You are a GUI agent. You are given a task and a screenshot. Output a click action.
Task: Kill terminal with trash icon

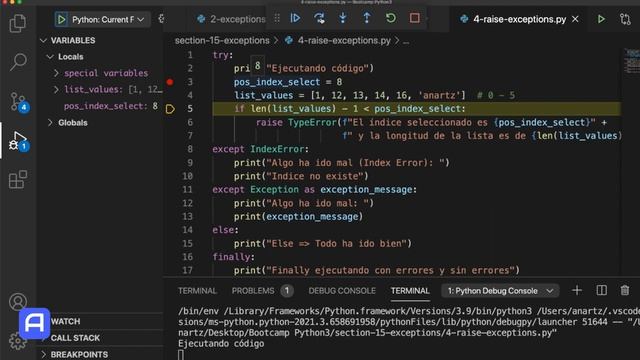click(624, 291)
